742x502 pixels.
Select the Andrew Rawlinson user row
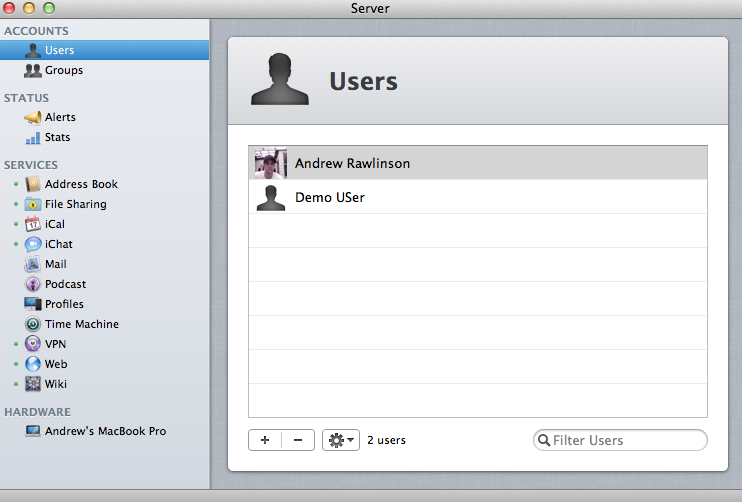[478, 163]
